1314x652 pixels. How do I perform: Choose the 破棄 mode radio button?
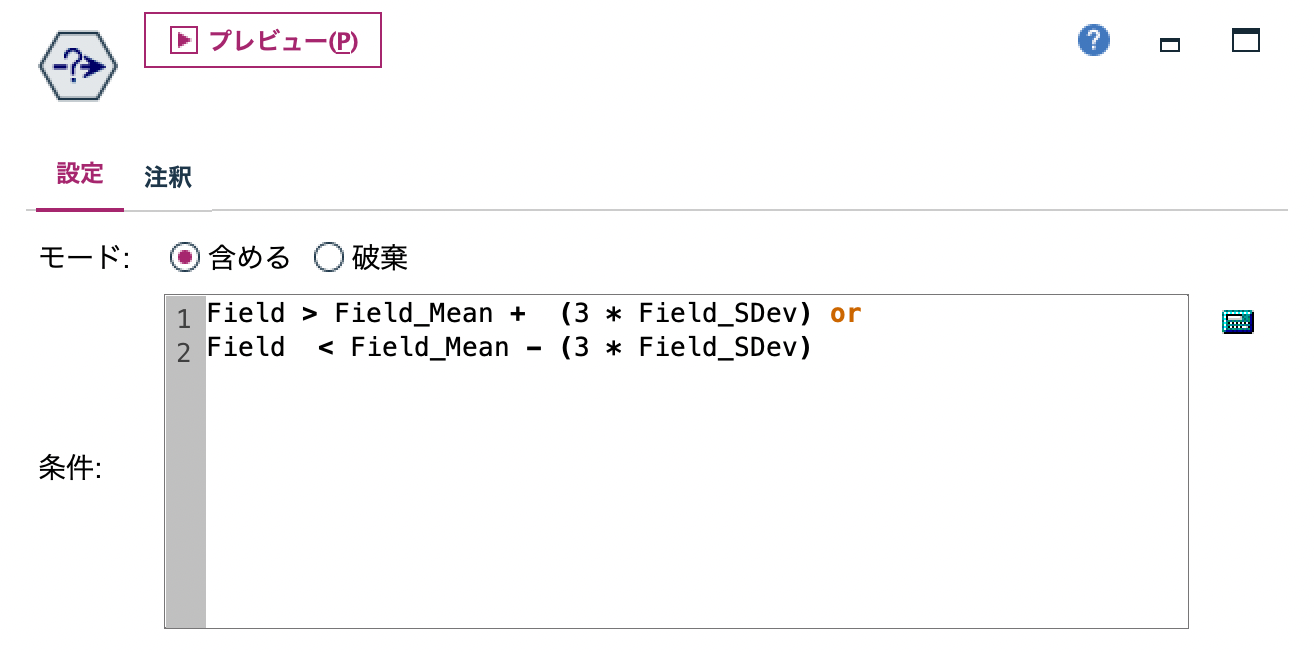pyautogui.click(x=329, y=259)
